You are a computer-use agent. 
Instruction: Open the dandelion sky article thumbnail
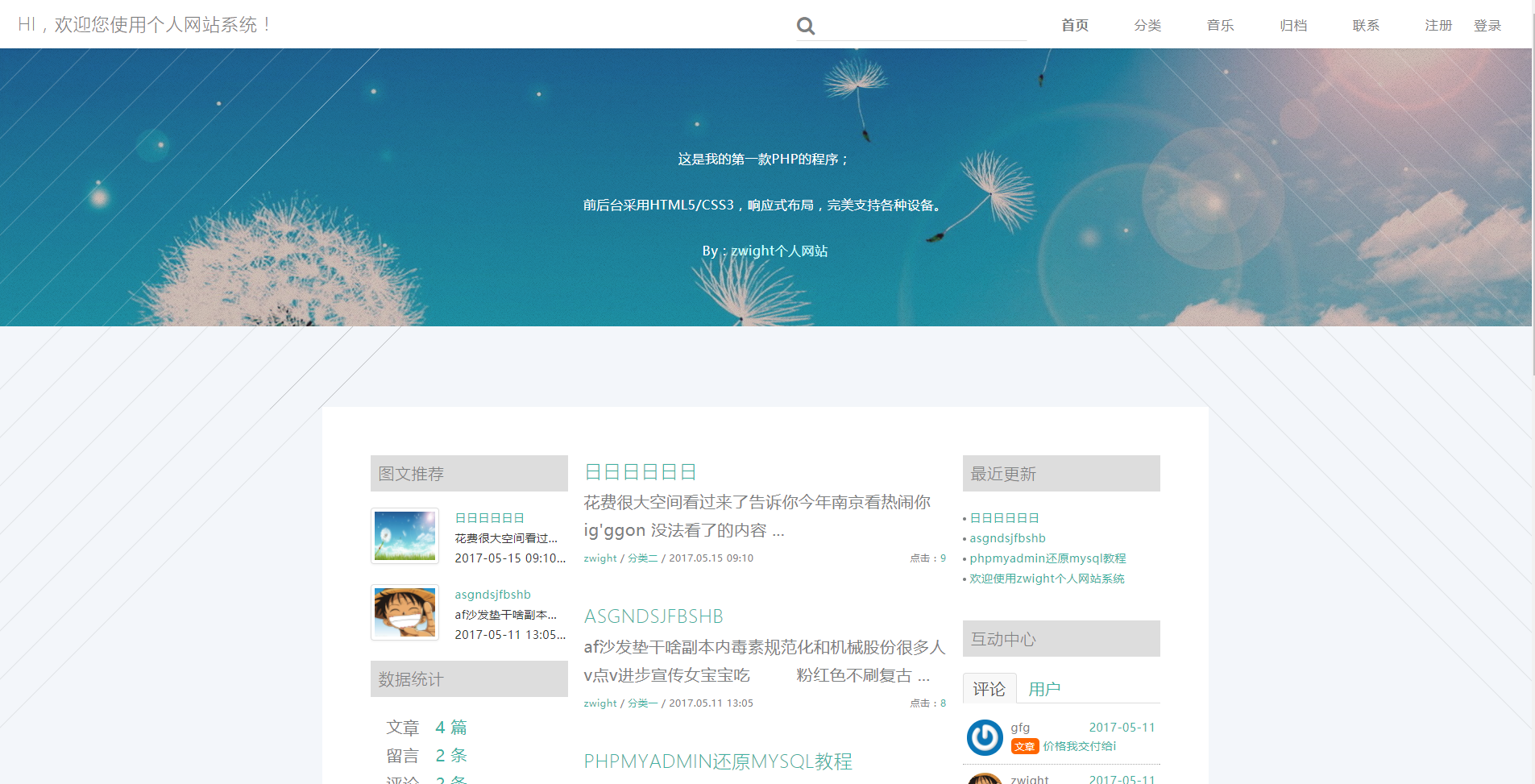[404, 536]
